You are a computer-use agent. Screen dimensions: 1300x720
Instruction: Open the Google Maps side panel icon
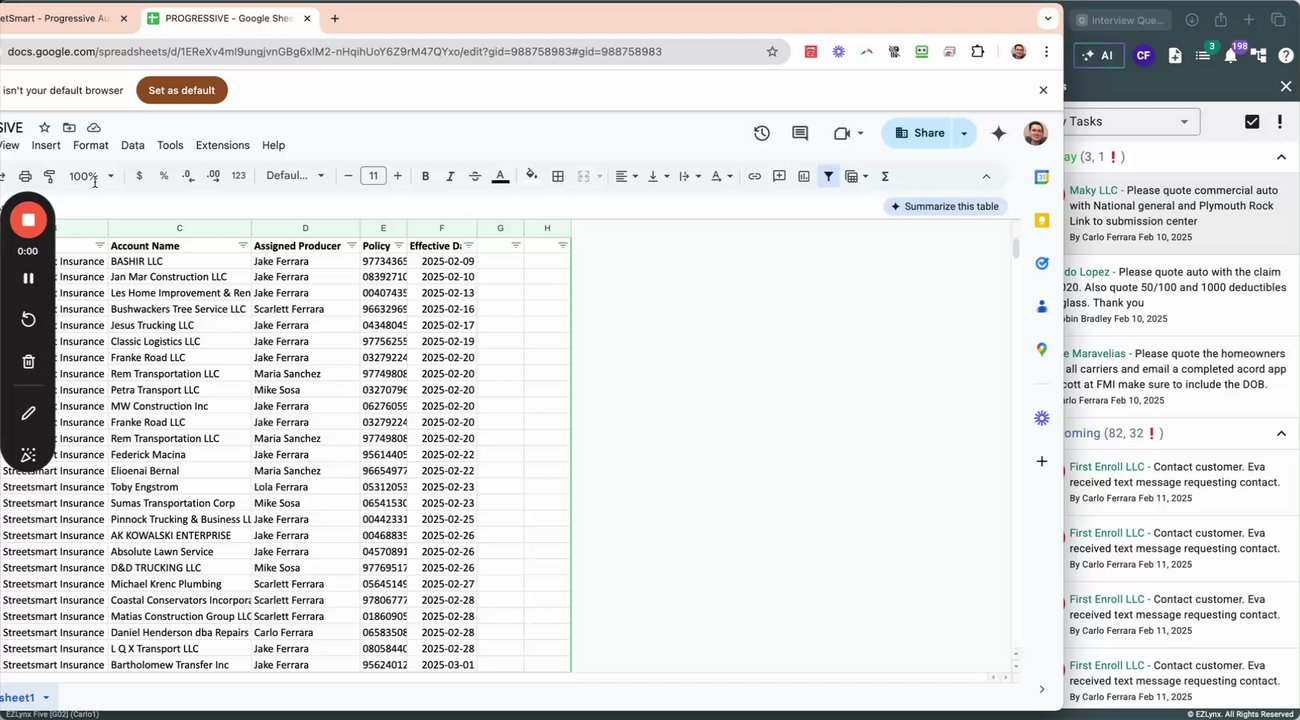[1042, 349]
